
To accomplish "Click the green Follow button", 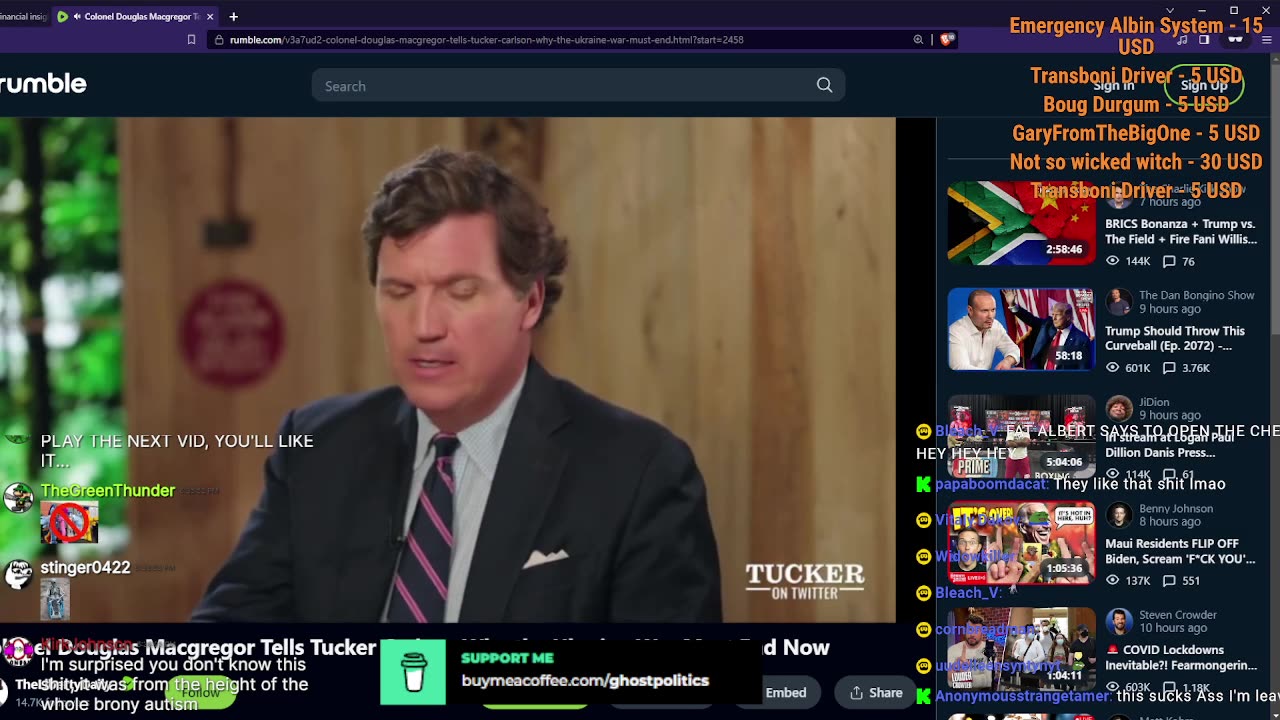I will pyautogui.click(x=200, y=692).
